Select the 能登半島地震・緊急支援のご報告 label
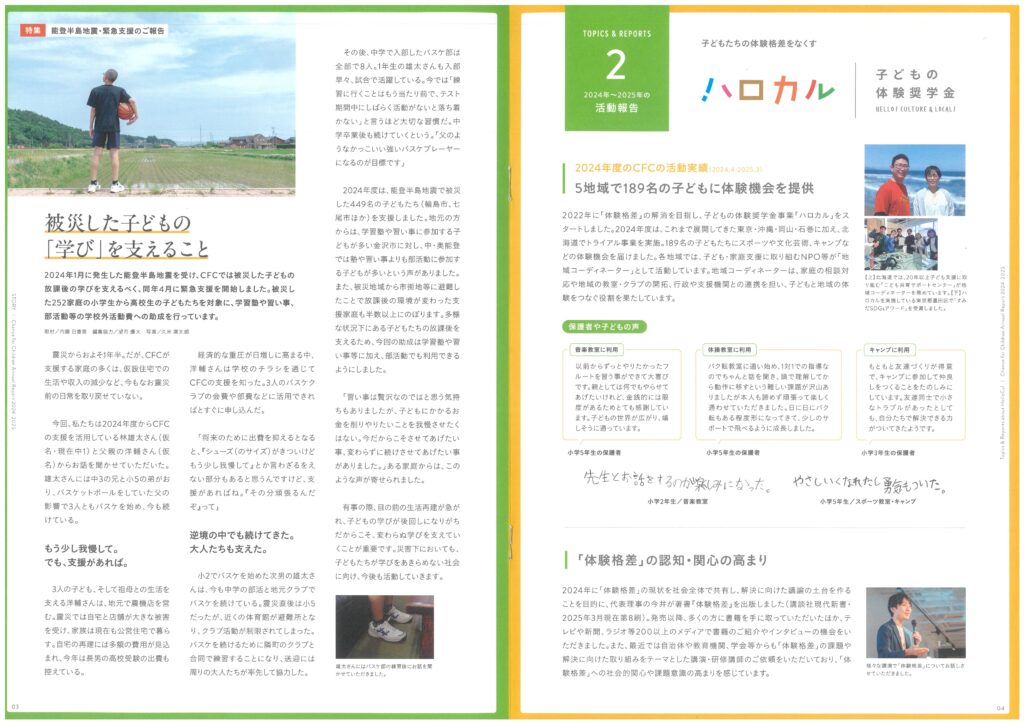1024x724 pixels. [x=108, y=31]
